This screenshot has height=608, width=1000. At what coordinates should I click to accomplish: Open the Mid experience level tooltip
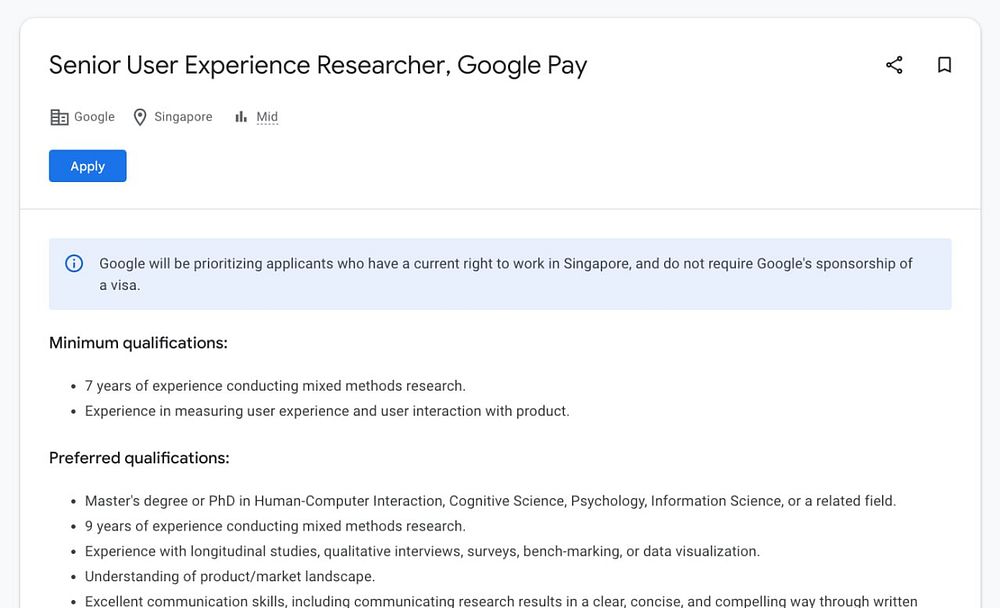point(267,117)
